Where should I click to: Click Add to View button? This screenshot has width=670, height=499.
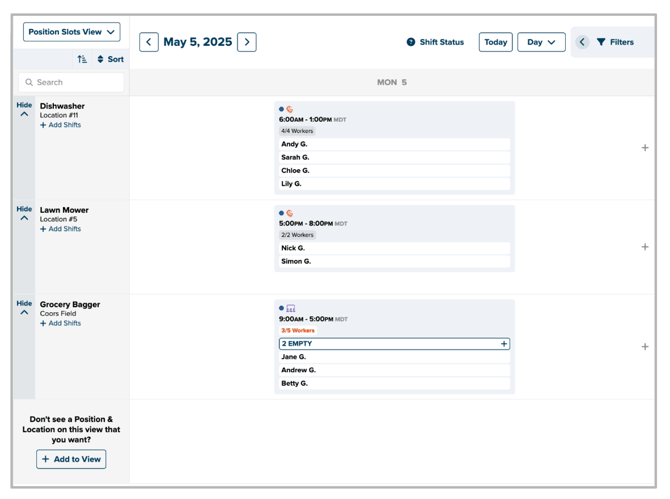pos(71,459)
